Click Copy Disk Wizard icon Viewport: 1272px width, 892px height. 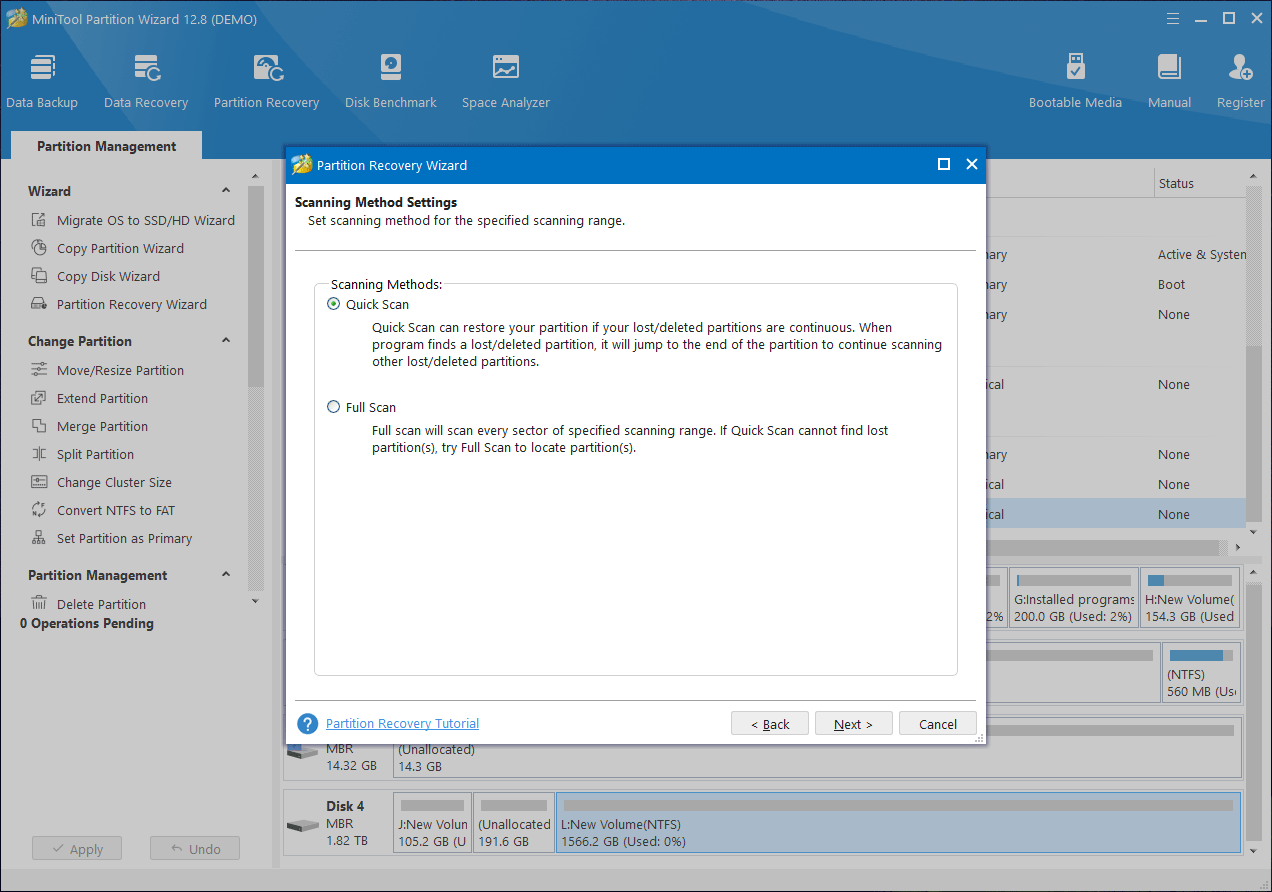39,276
